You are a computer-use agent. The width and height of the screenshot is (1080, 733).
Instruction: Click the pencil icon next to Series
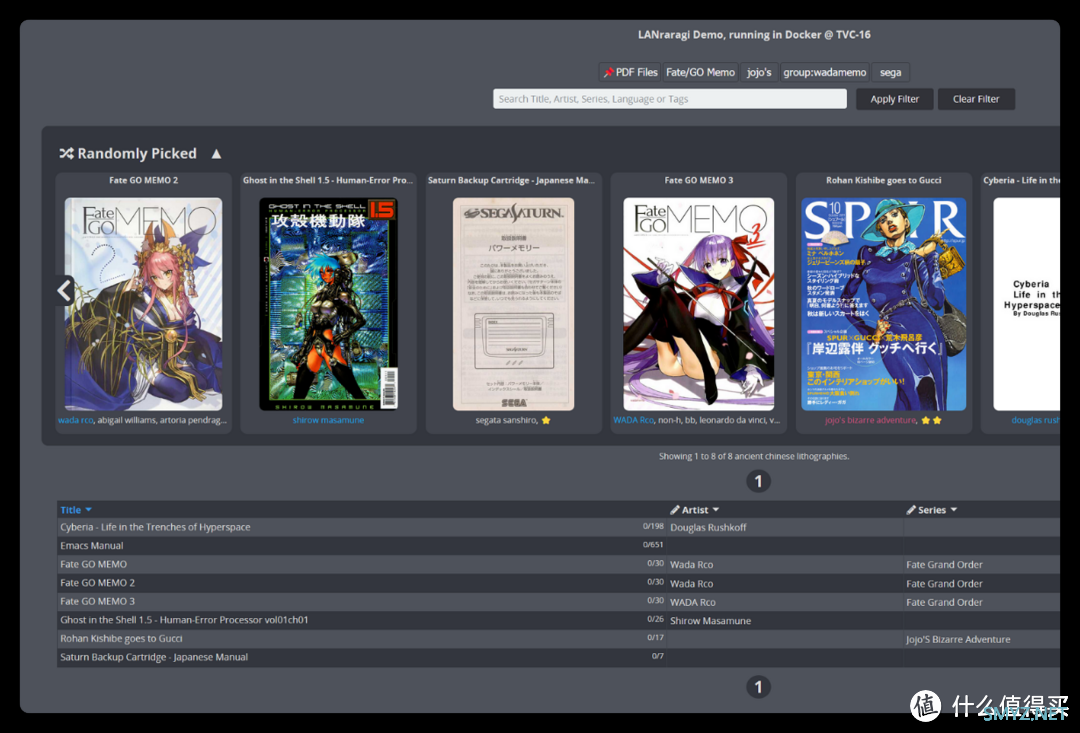pyautogui.click(x=911, y=510)
